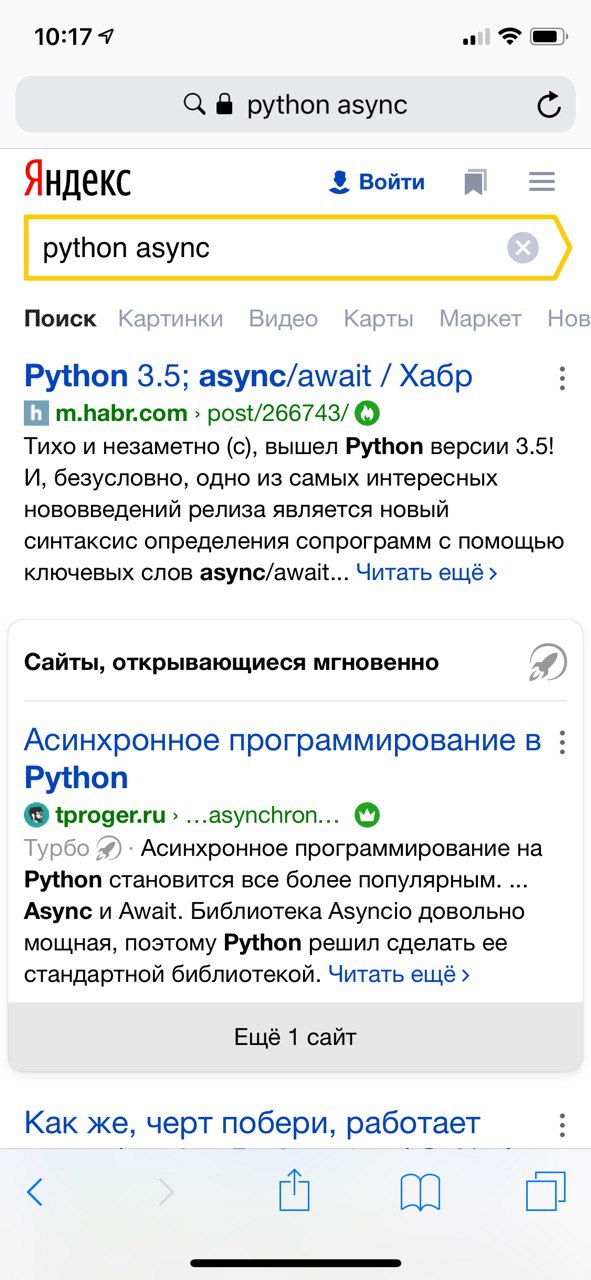Expand the Ещё 1 сайт section
Image resolution: width=591 pixels, height=1280 pixels.
[x=295, y=1037]
